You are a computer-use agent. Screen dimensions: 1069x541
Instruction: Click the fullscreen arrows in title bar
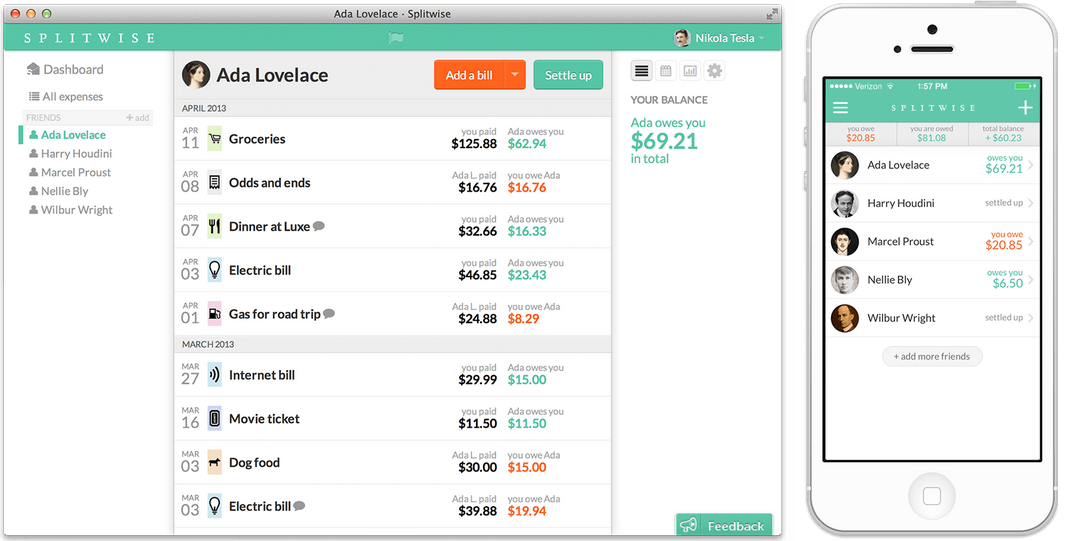(772, 14)
